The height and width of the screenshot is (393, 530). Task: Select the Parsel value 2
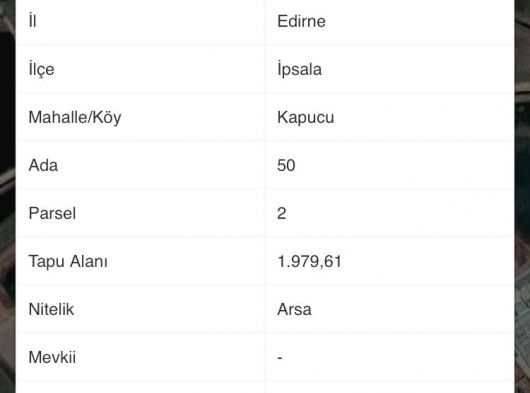tap(282, 214)
